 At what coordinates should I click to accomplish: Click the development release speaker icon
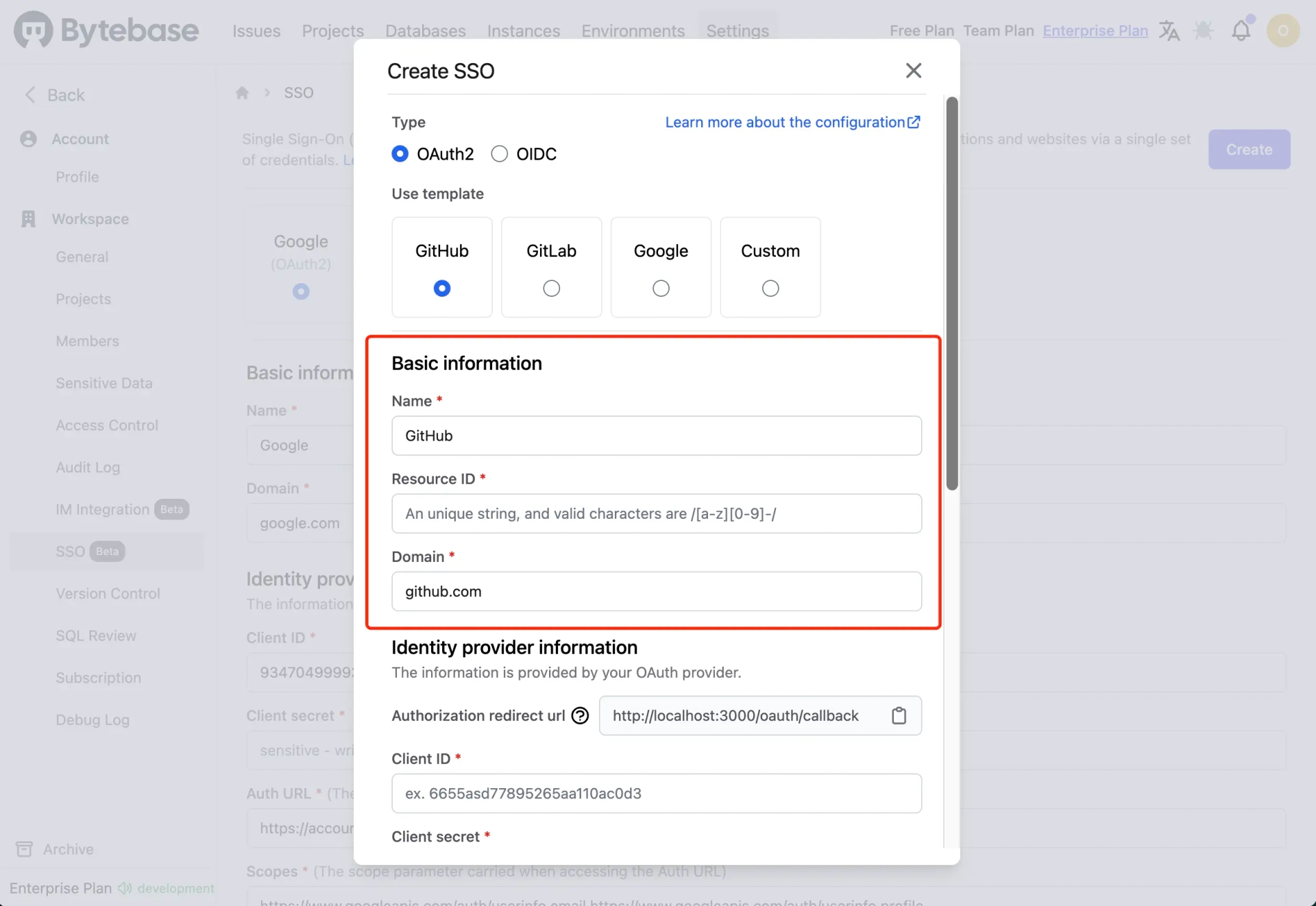[x=125, y=888]
